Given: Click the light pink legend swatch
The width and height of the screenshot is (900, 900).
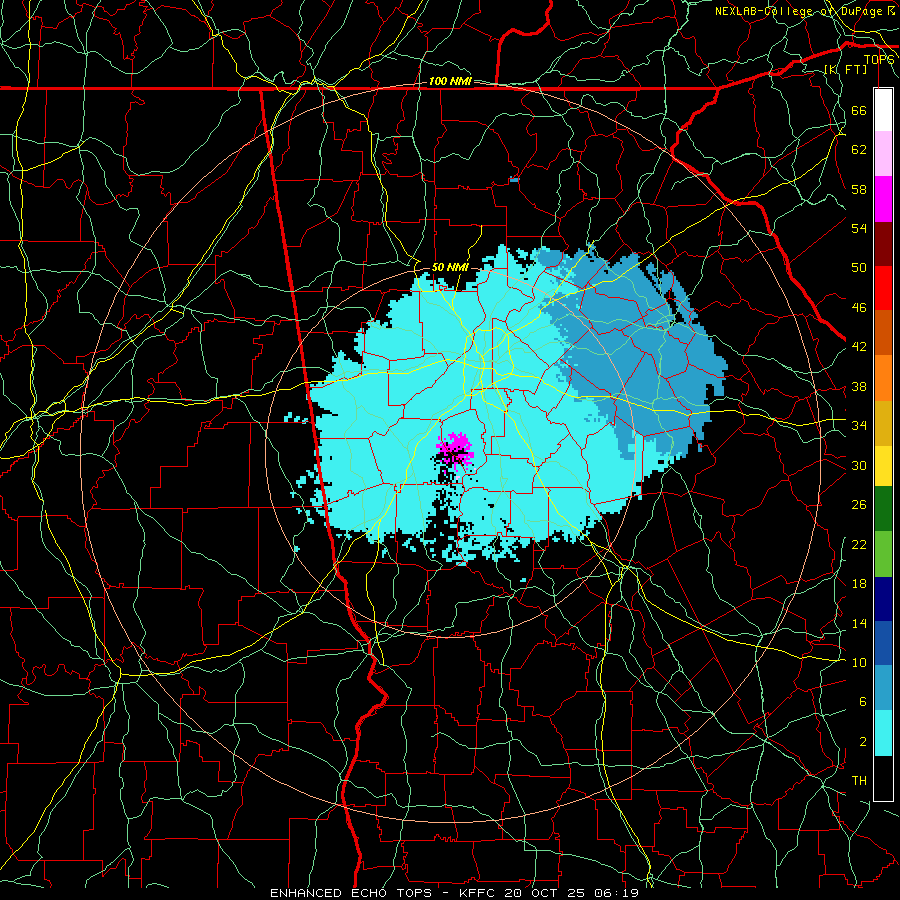Looking at the screenshot, I should [x=883, y=154].
